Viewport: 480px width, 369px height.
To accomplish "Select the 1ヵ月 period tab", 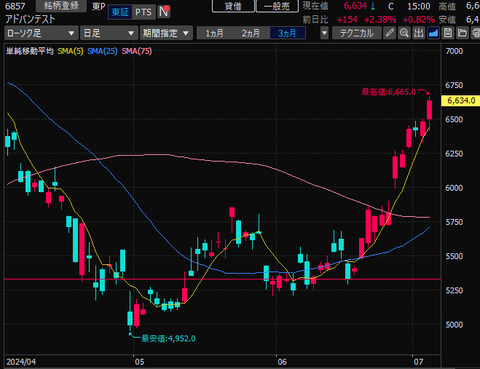I will coord(215,33).
